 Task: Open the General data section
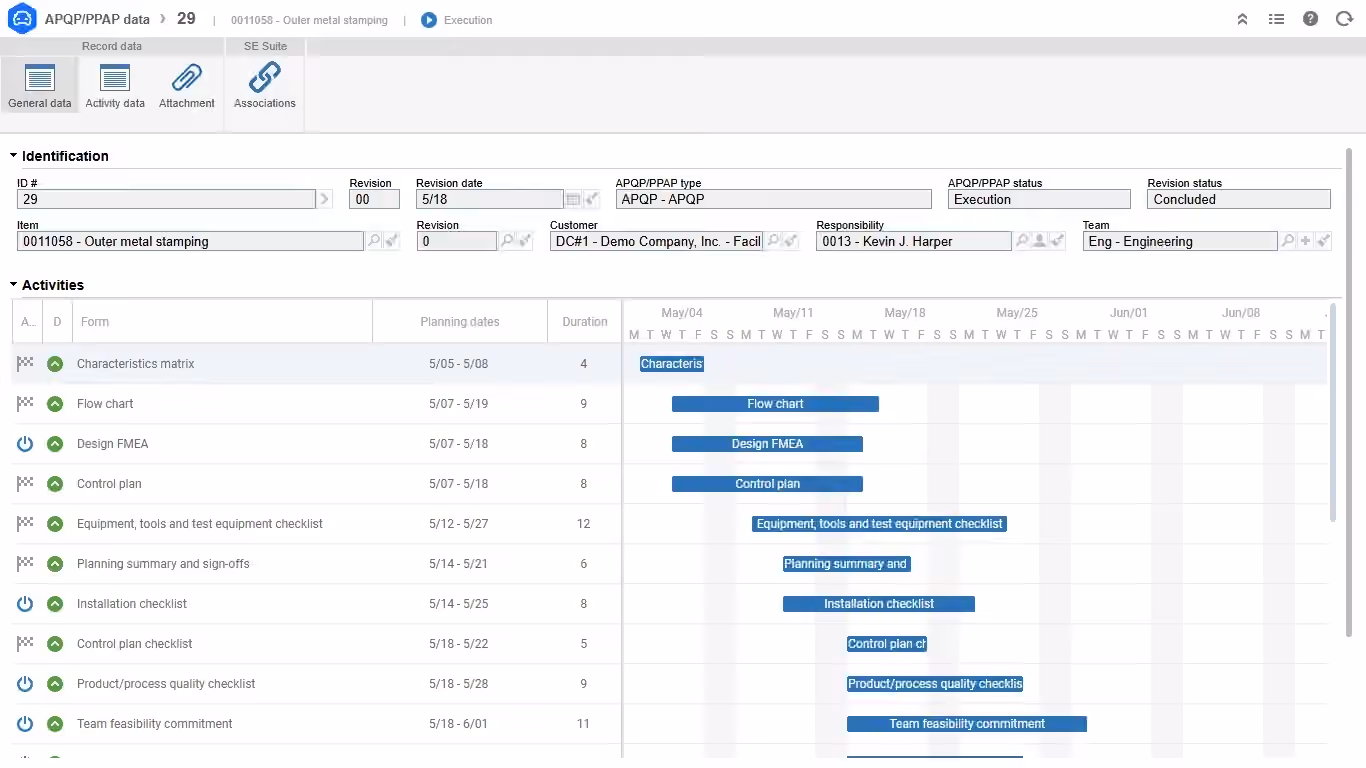click(x=40, y=85)
